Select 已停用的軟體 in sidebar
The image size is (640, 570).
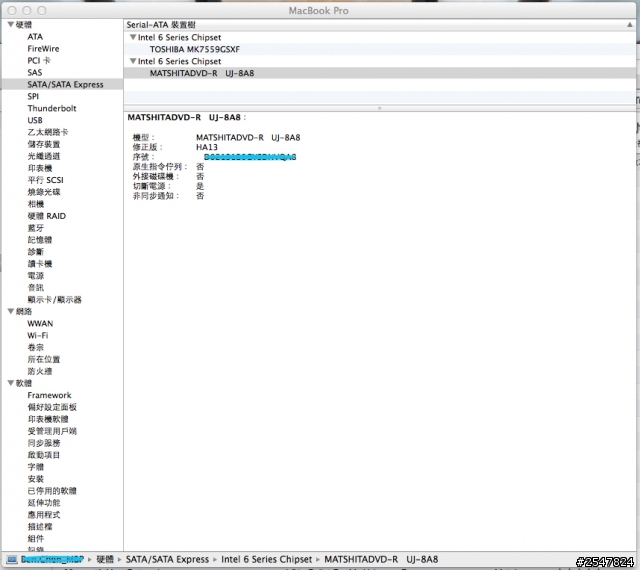click(x=52, y=491)
